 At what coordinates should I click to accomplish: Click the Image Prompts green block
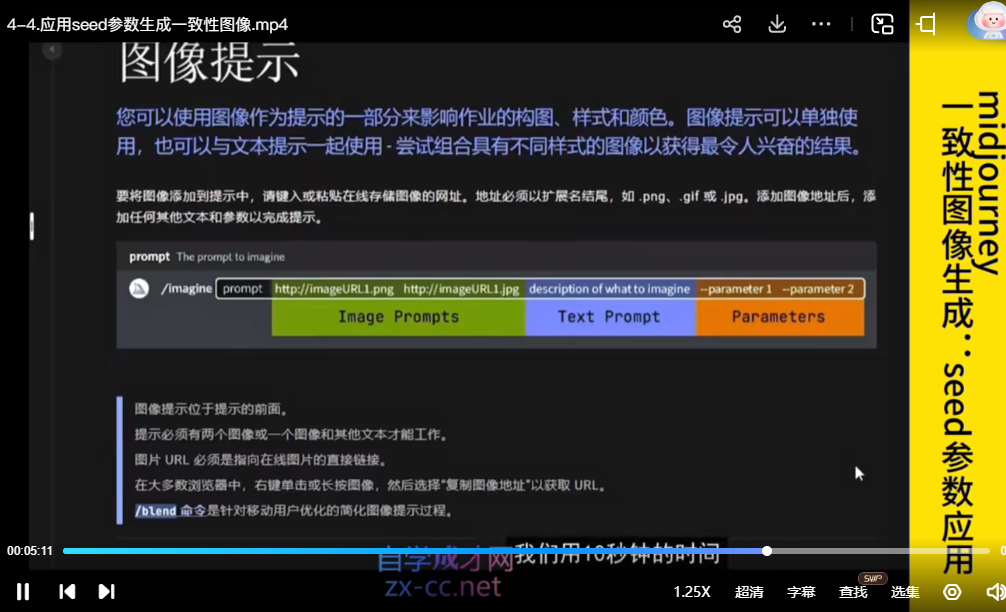(398, 317)
